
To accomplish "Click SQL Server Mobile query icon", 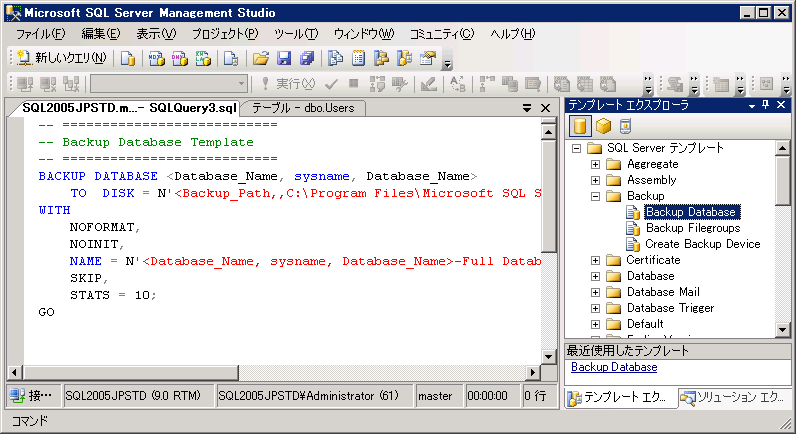I will [231, 58].
